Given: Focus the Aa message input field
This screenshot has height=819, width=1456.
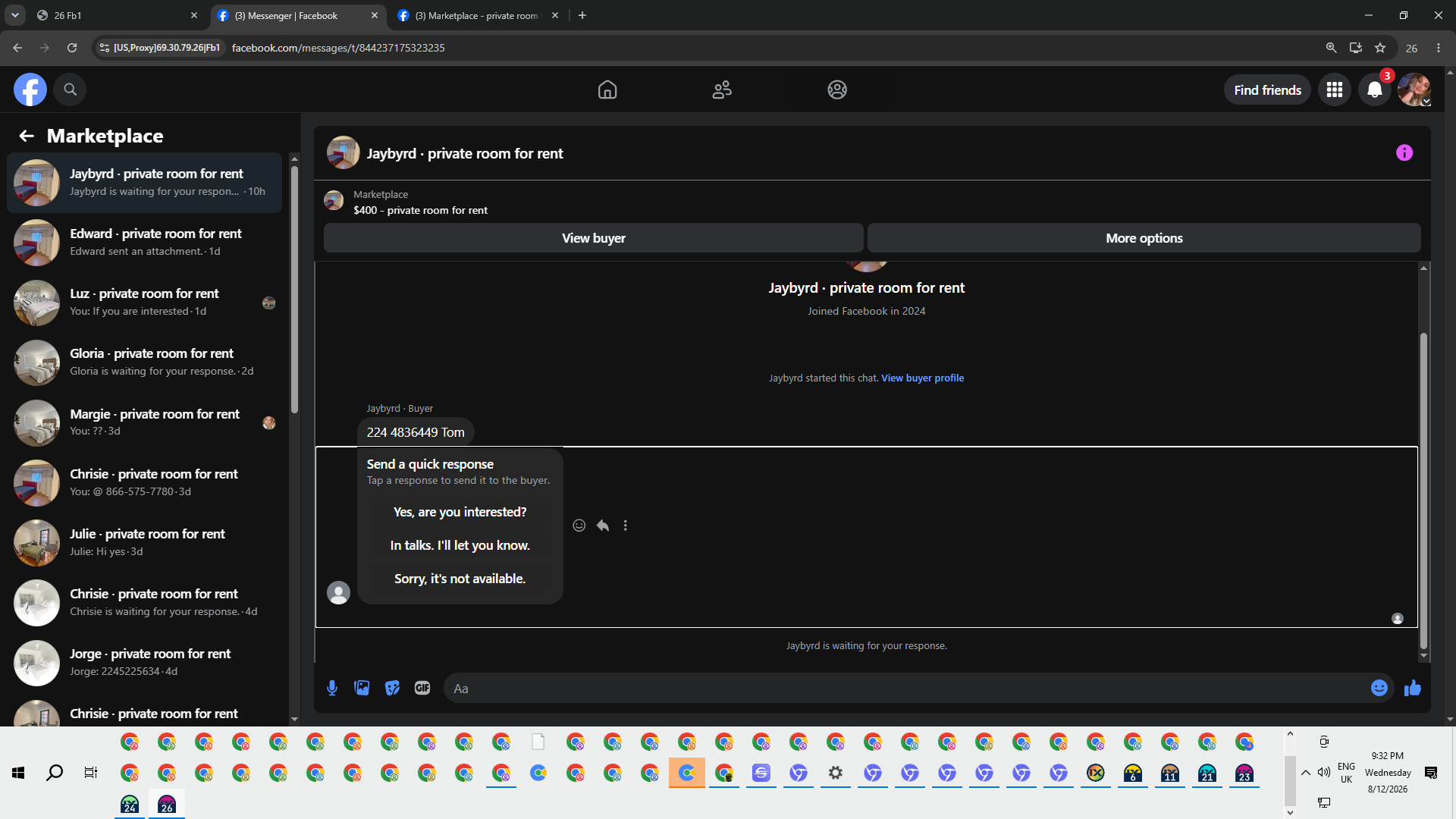Looking at the screenshot, I should pyautogui.click(x=908, y=689).
